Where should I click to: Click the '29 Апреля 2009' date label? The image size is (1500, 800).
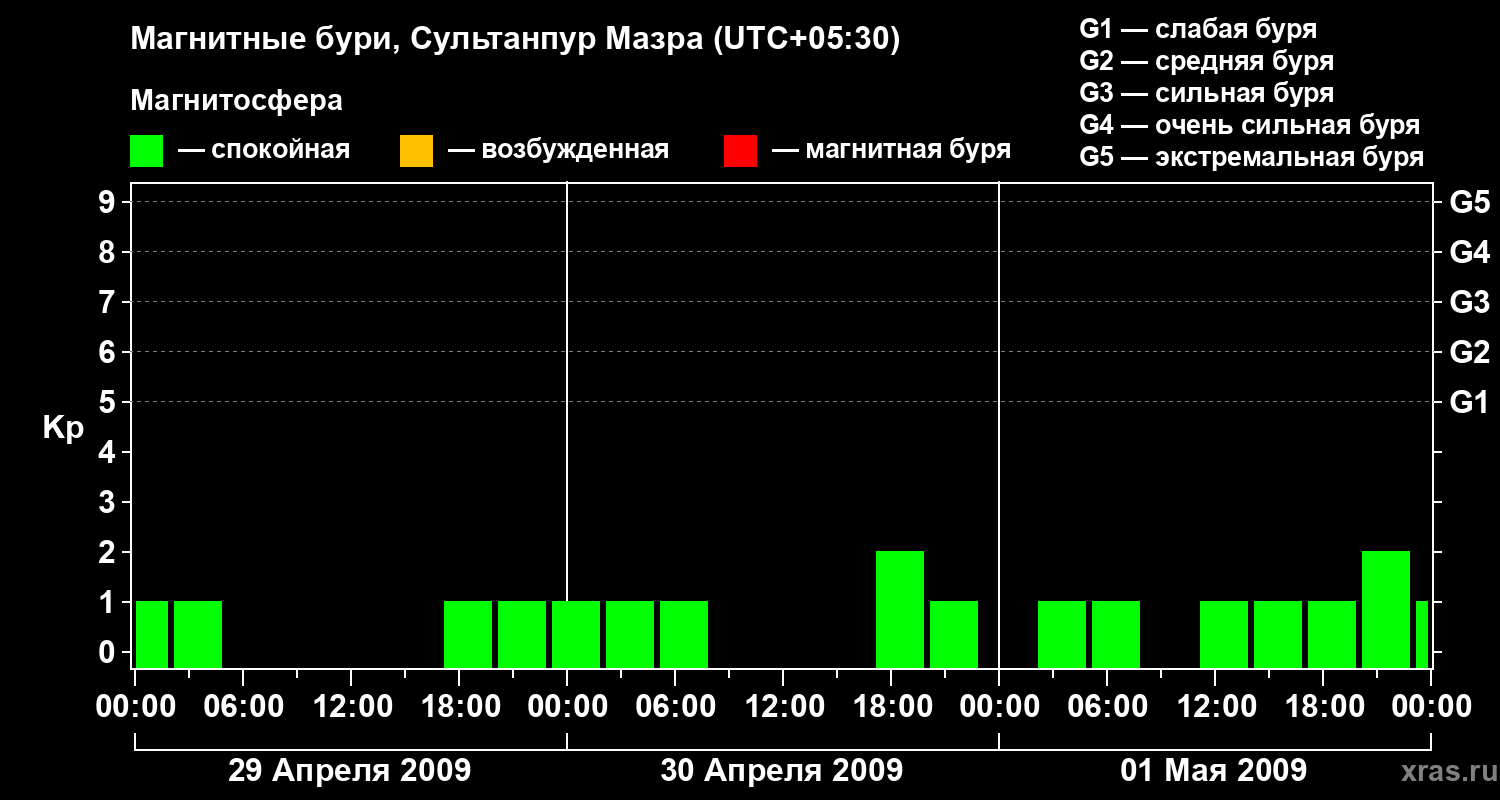click(350, 771)
